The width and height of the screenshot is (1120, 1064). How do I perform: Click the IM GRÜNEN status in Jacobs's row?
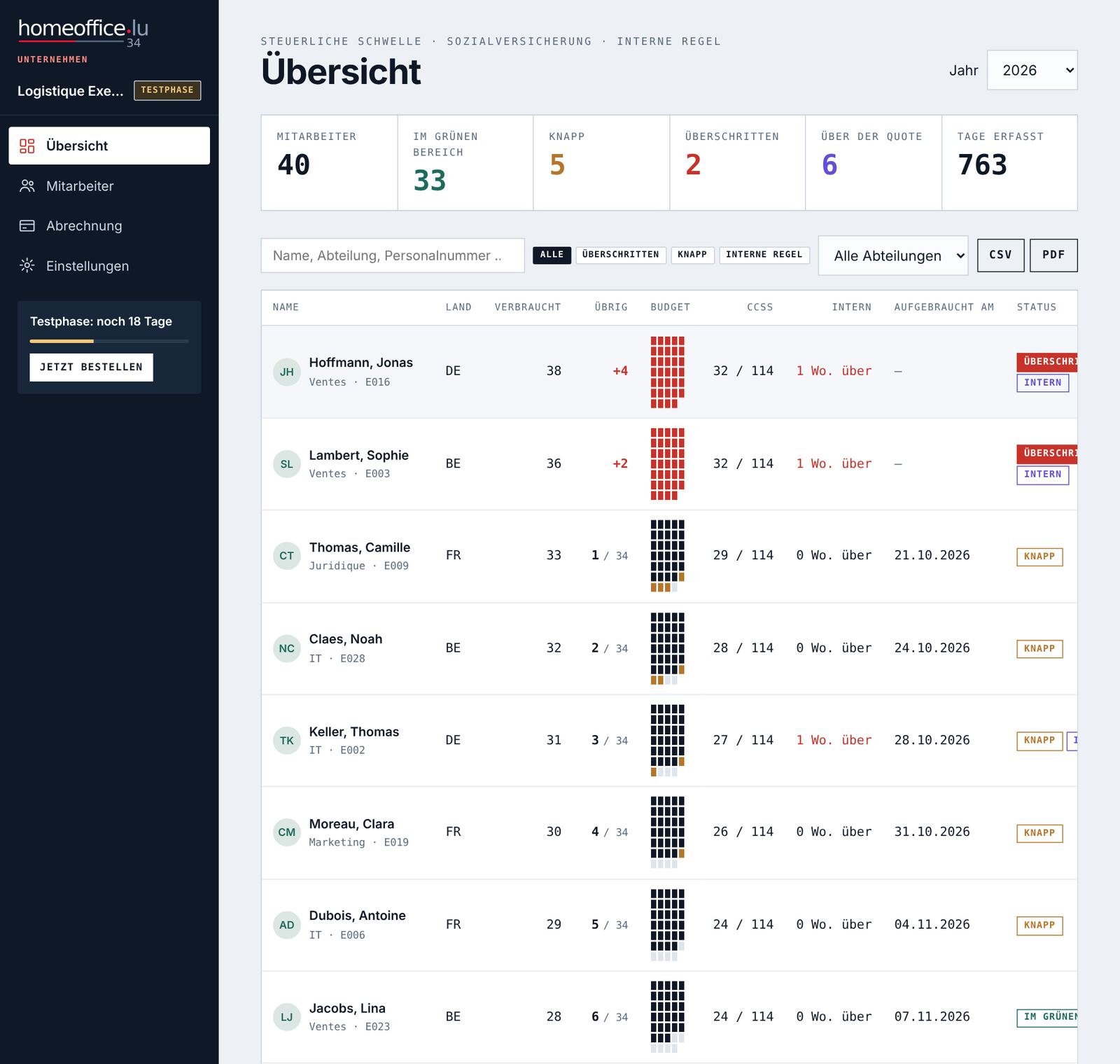(1046, 1017)
